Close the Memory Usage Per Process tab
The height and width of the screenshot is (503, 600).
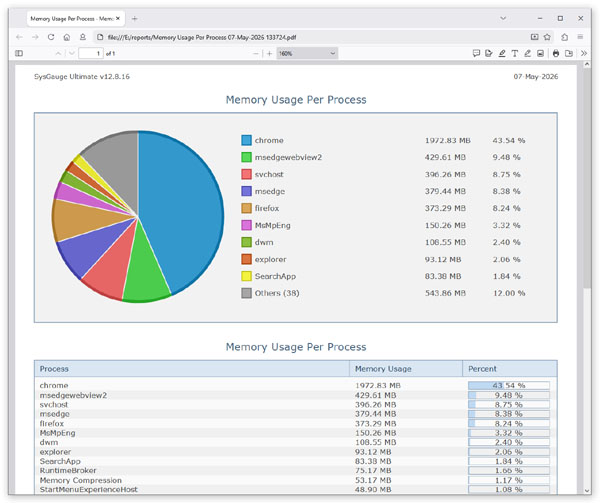pos(118,18)
